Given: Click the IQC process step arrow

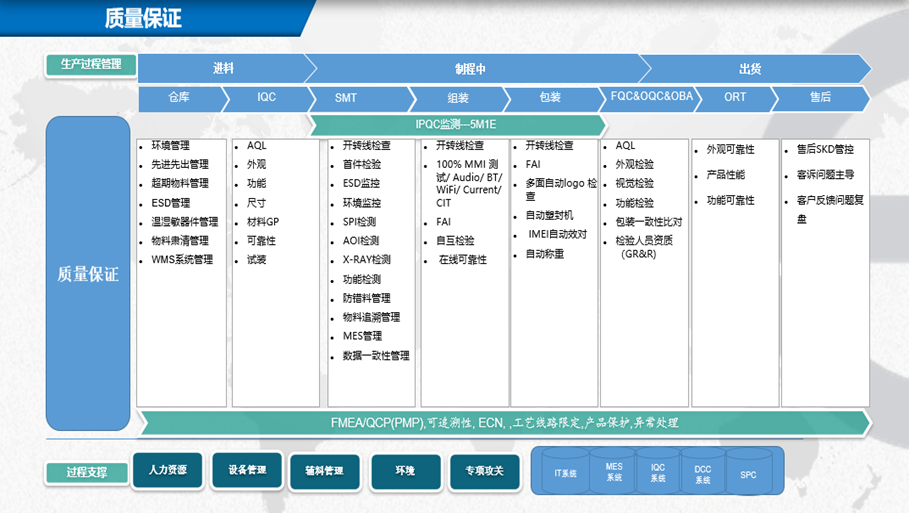Looking at the screenshot, I should (267, 98).
